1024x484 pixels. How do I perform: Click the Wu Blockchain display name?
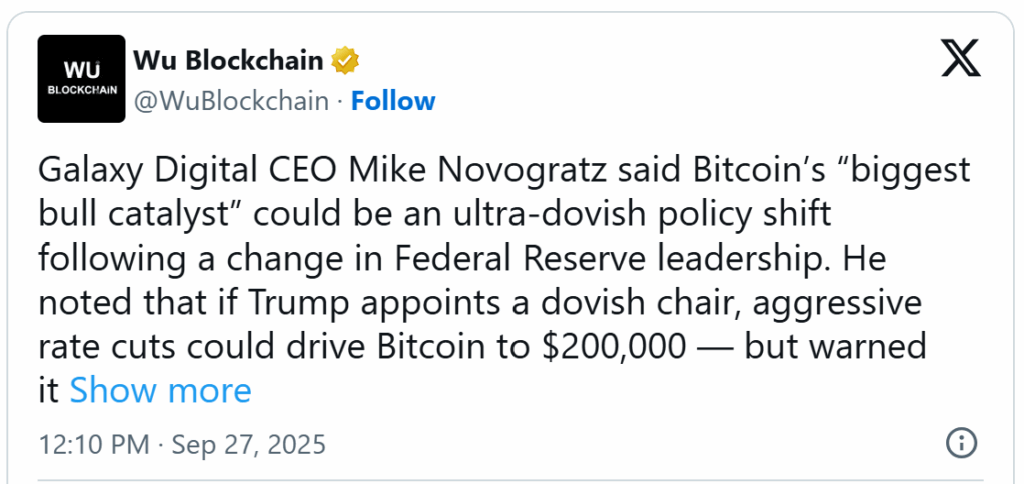(x=228, y=61)
